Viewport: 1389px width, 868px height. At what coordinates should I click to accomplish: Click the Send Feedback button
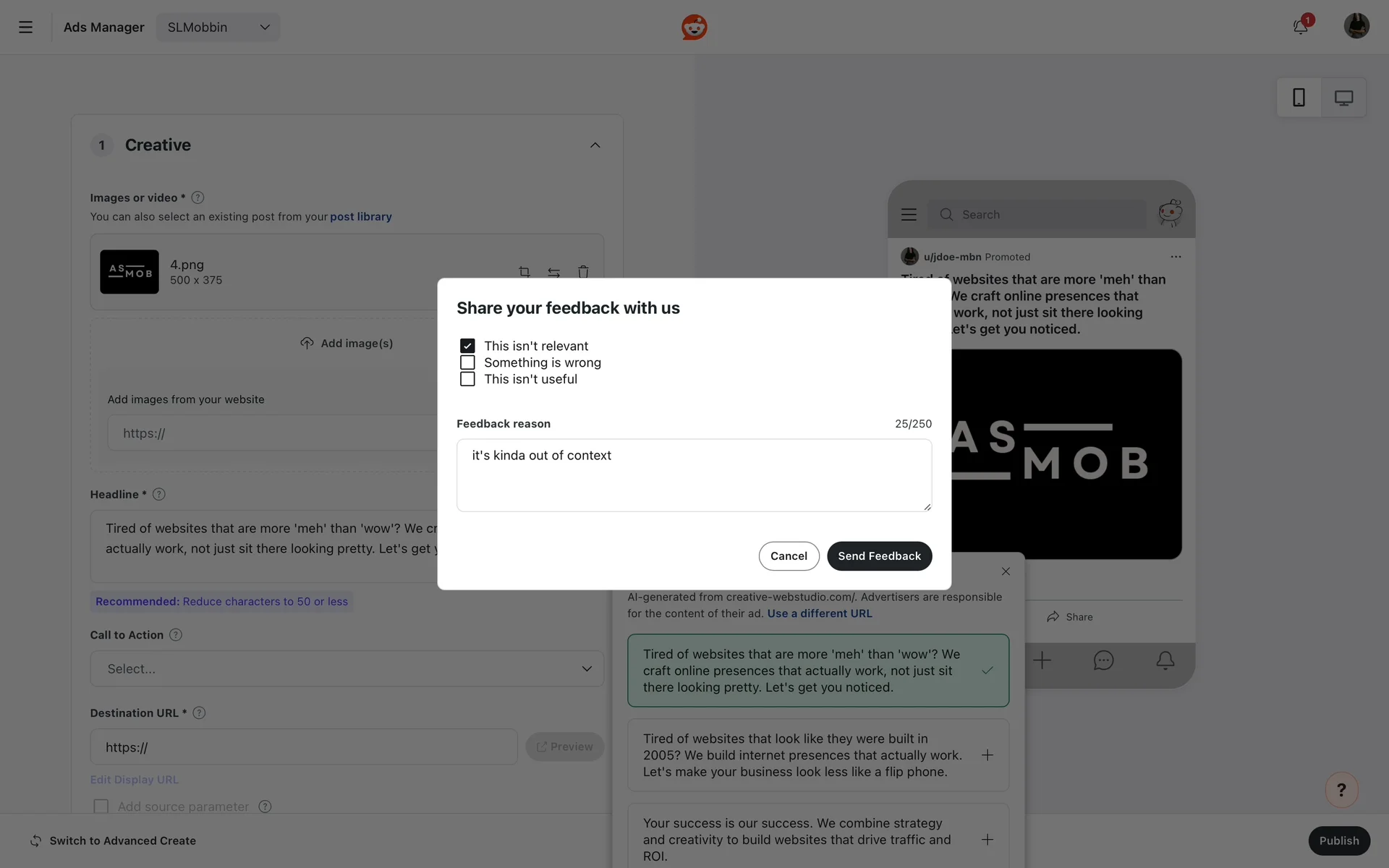[879, 556]
